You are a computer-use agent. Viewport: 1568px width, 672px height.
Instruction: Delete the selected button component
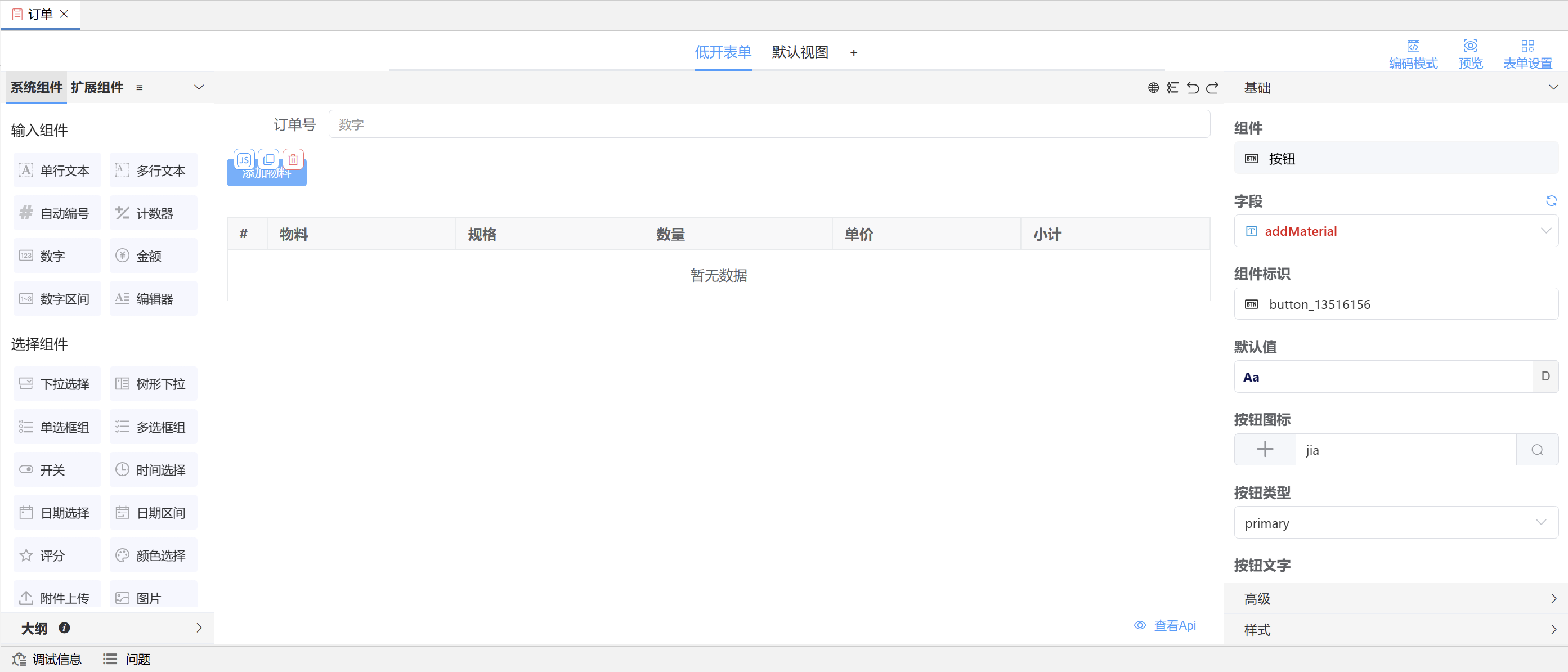(x=293, y=159)
